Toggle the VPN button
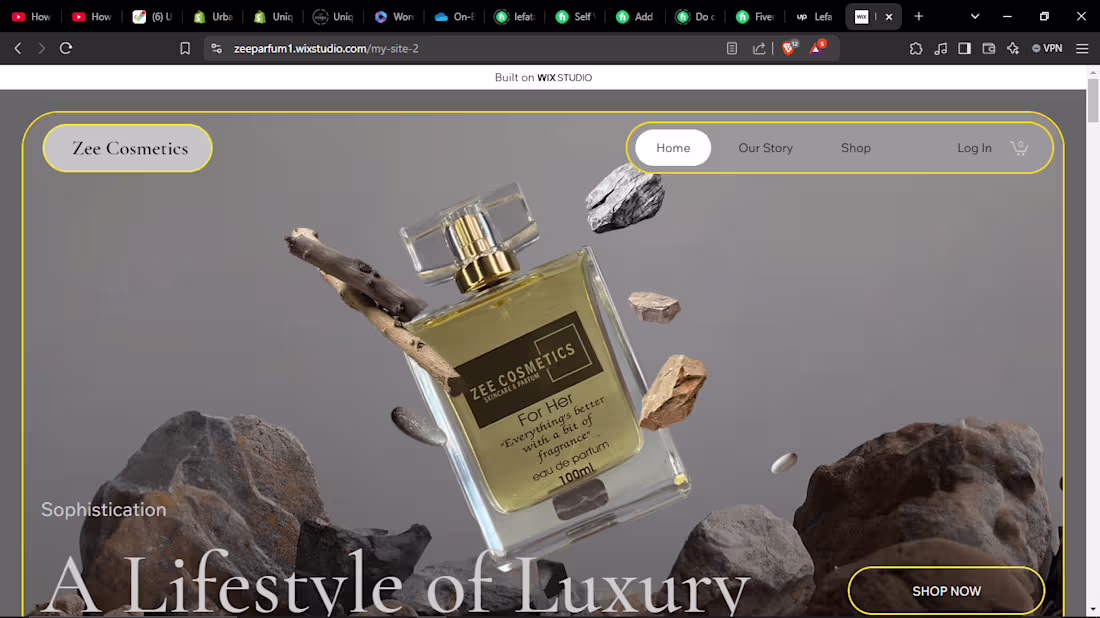The height and width of the screenshot is (618, 1100). pos(1047,48)
